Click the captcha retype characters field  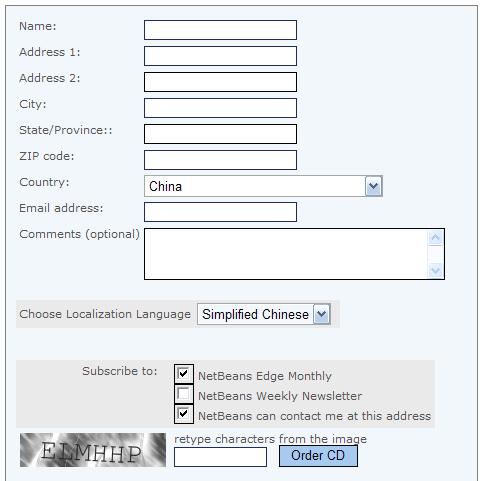point(220,457)
